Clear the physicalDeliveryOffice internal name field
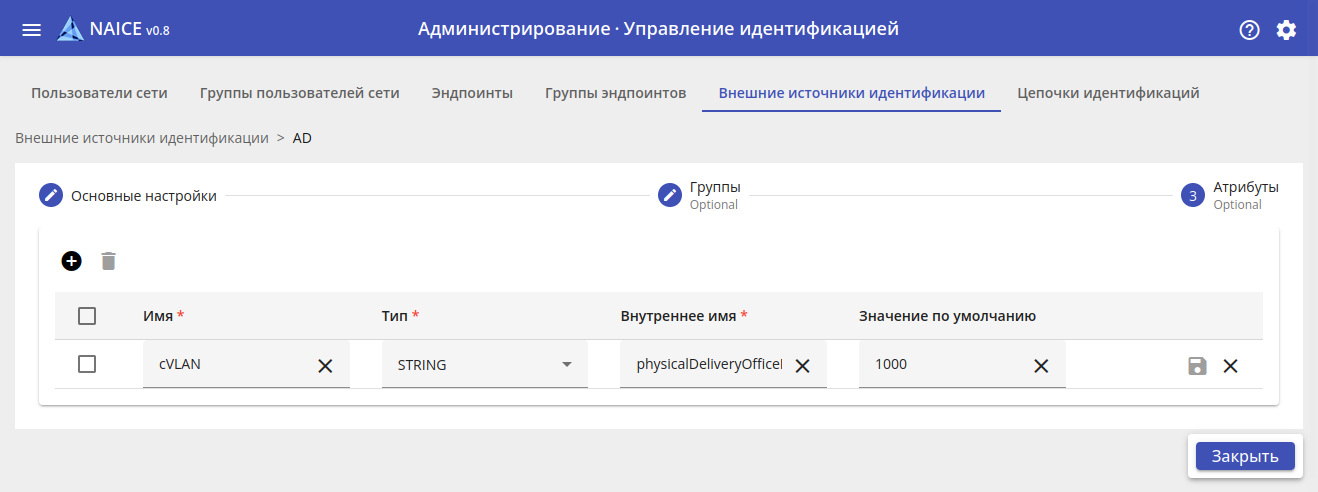1318x492 pixels. click(802, 366)
